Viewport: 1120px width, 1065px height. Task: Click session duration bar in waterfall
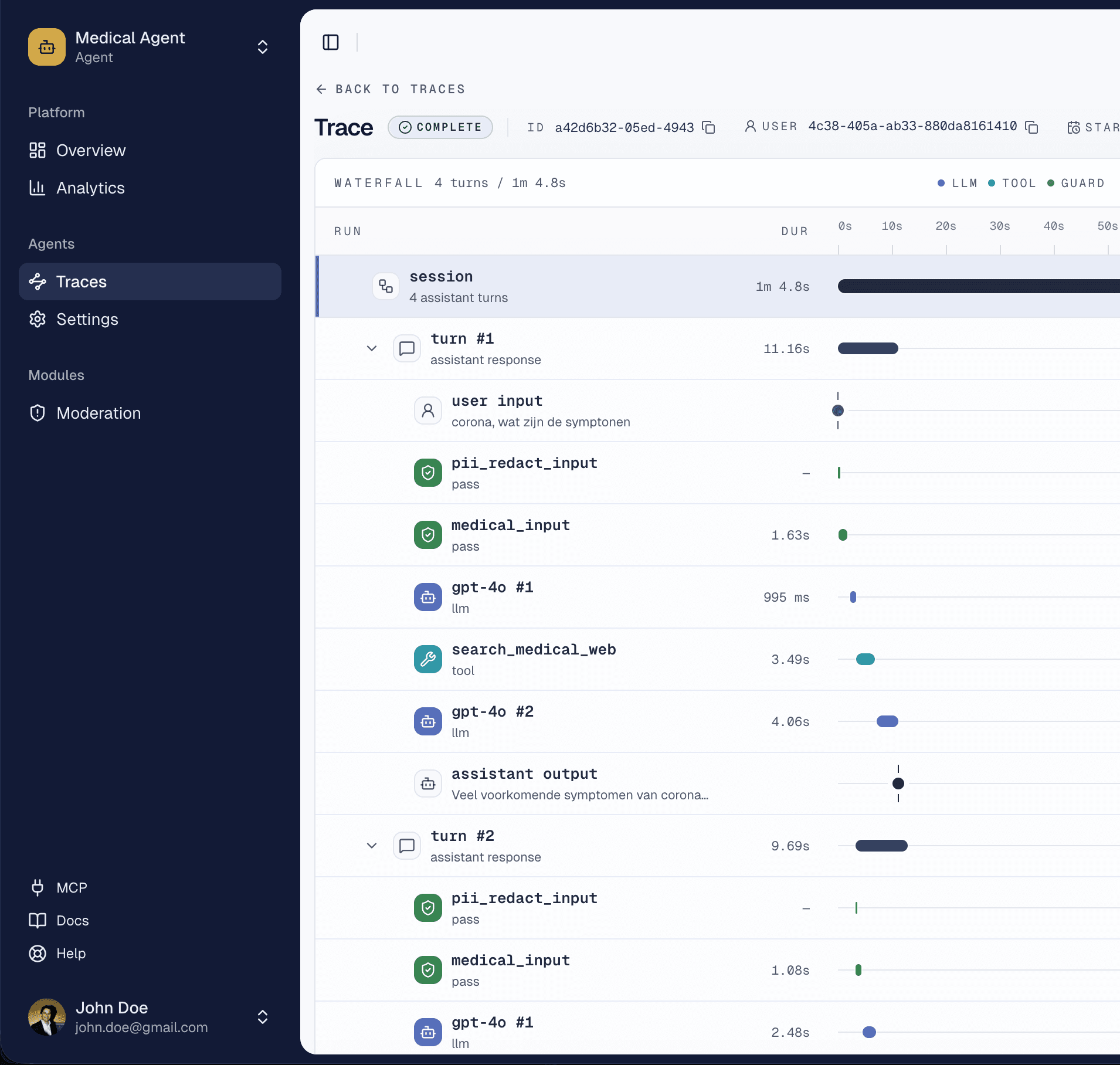[979, 286]
